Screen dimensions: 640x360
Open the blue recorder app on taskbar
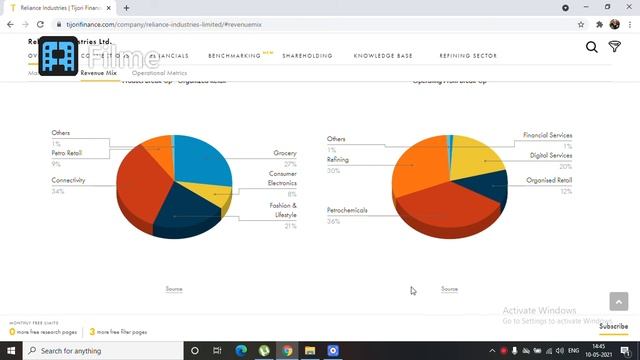tap(333, 351)
